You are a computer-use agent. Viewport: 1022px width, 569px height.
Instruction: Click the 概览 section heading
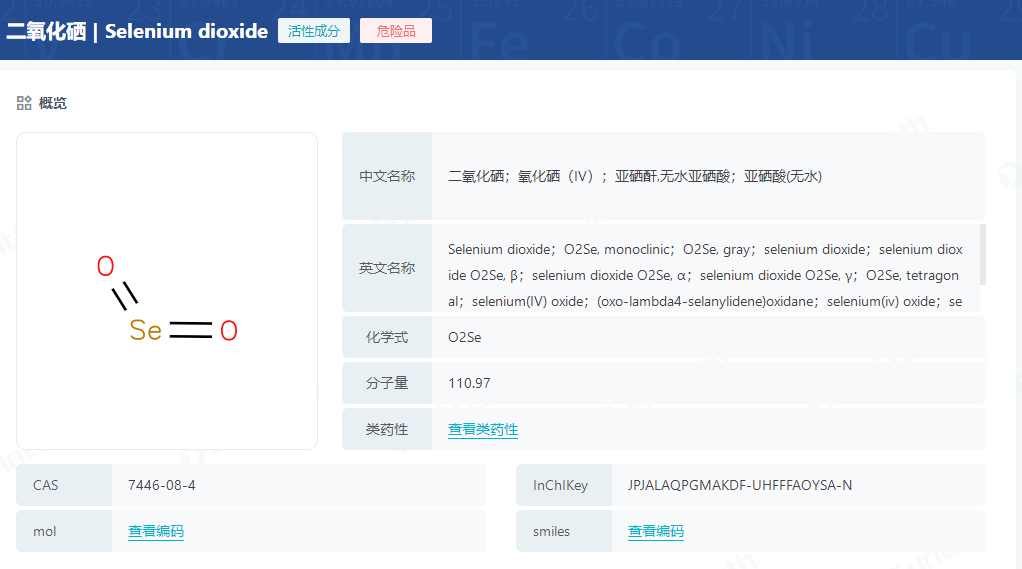(x=53, y=103)
